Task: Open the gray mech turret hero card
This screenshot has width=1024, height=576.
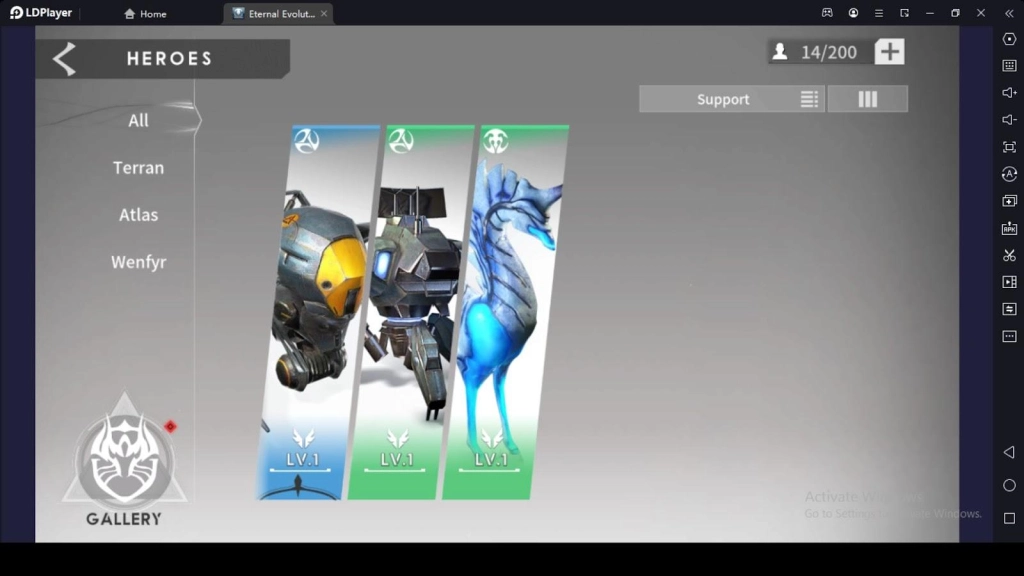Action: tap(412, 312)
